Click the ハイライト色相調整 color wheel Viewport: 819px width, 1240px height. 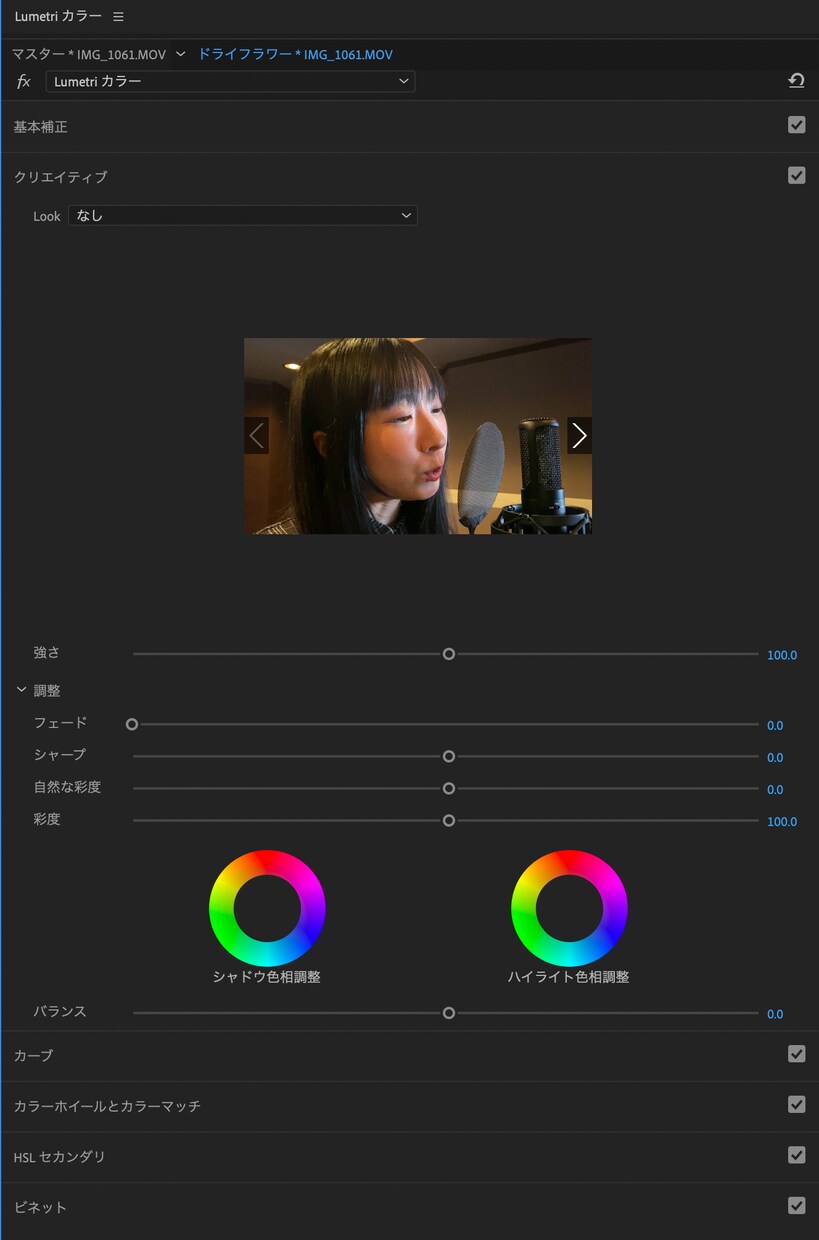(x=569, y=908)
